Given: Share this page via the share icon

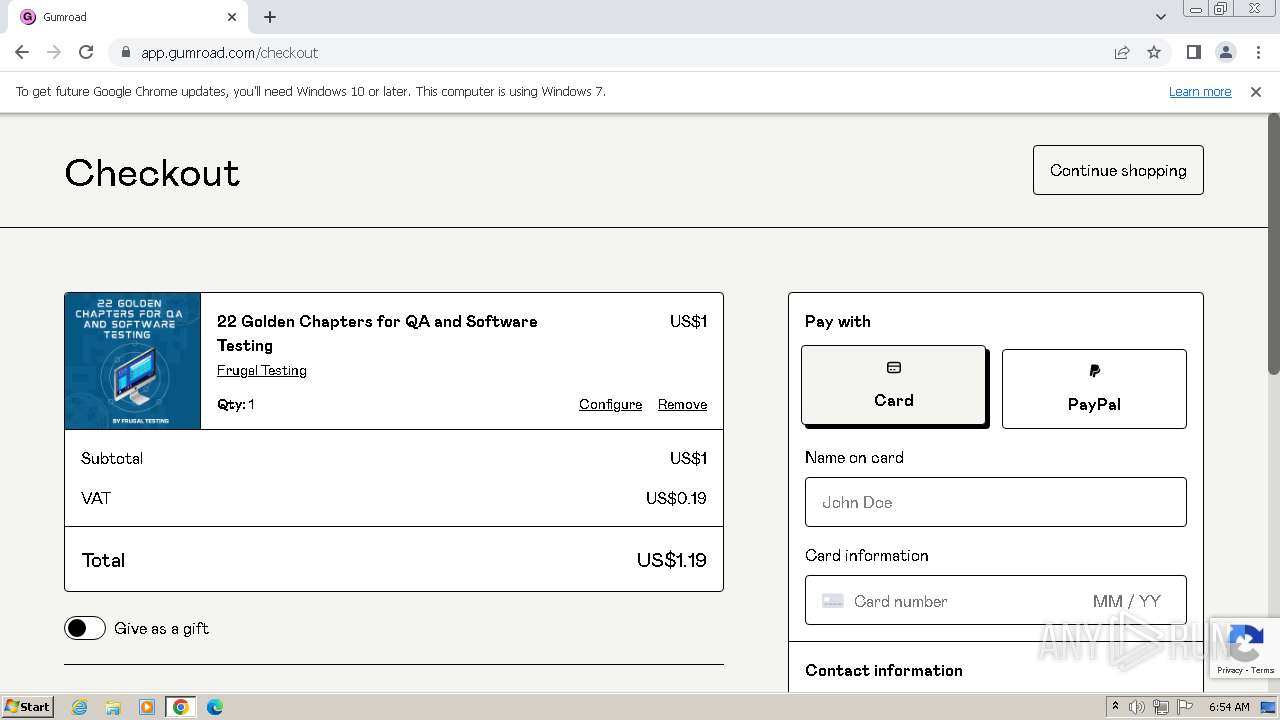Looking at the screenshot, I should [x=1122, y=53].
